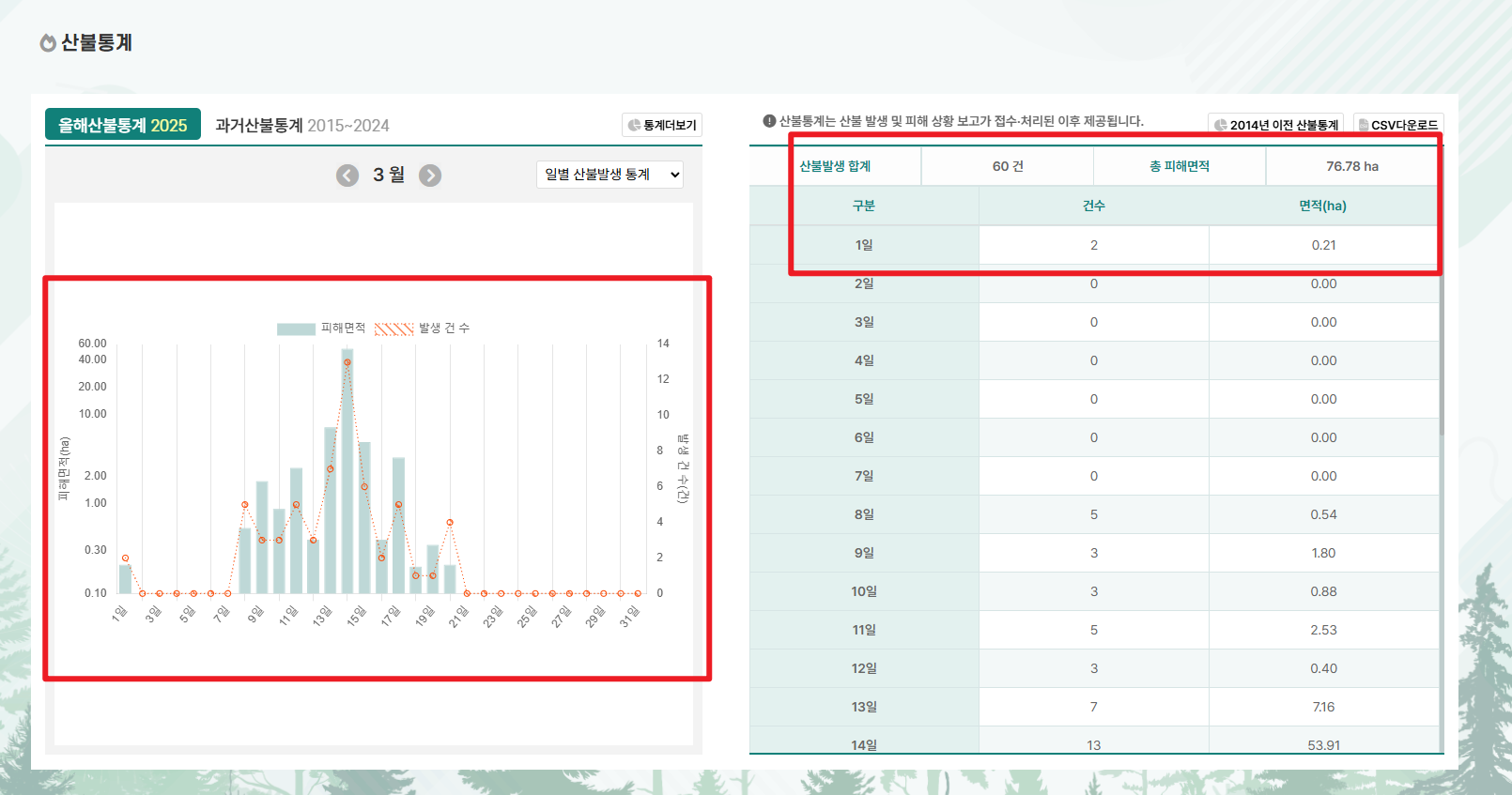Select the 12일 row label
Viewport: 1512px width, 795px height.
pyautogui.click(x=864, y=668)
